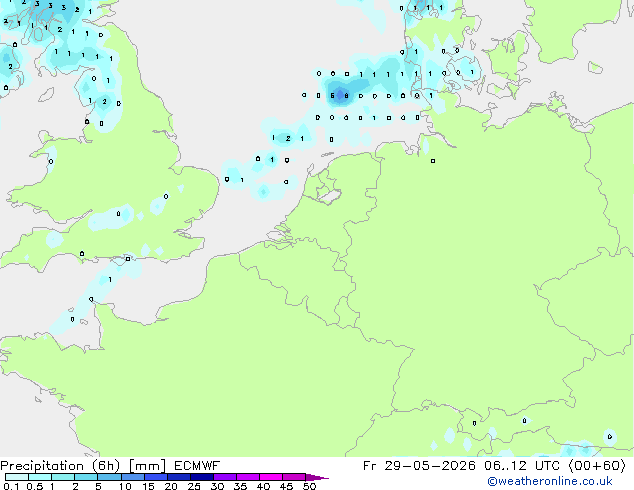The height and width of the screenshot is (490, 634).
Task: Click the 0.1–0.5 mm legend color swatch
Action: pos(17,477)
